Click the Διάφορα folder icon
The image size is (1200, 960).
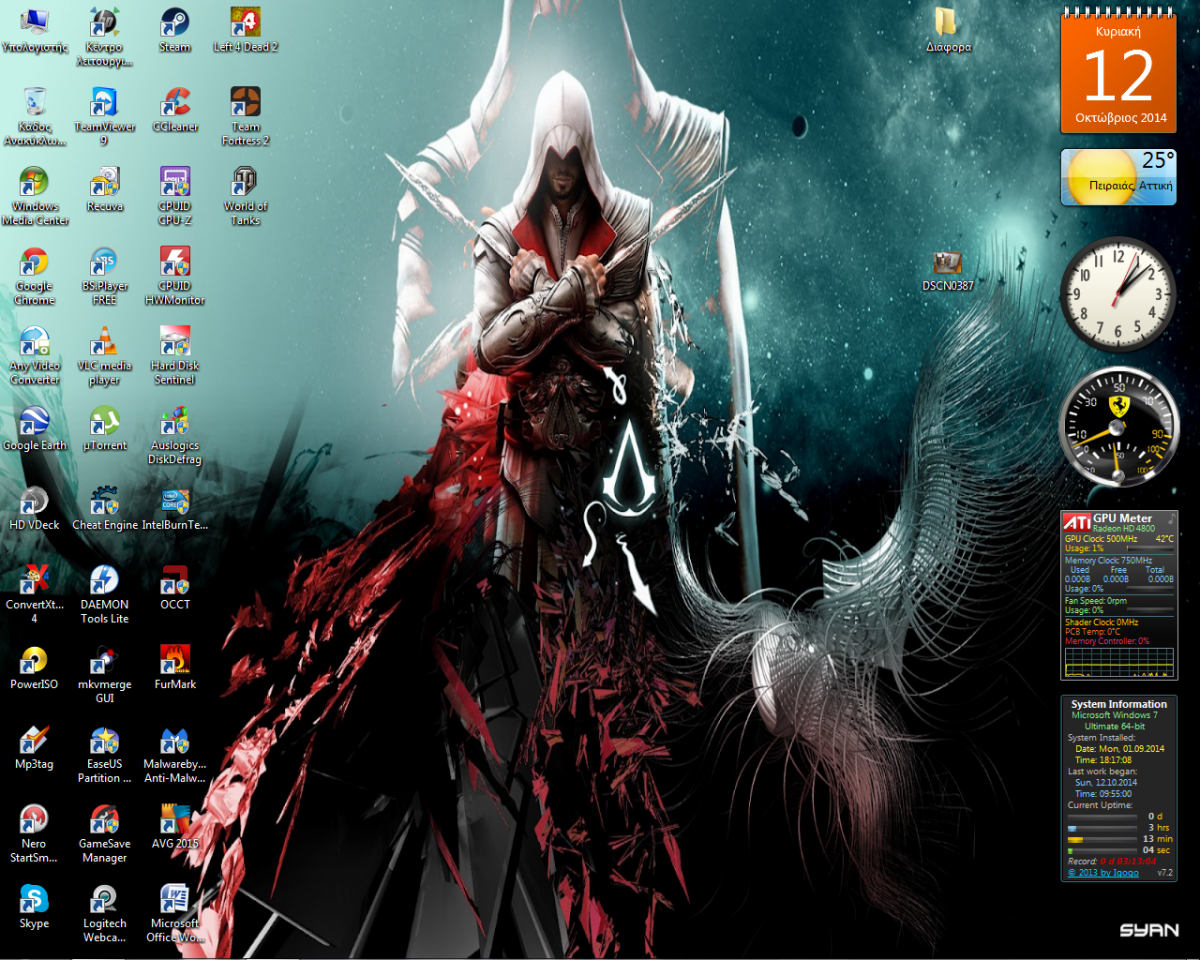click(x=948, y=31)
